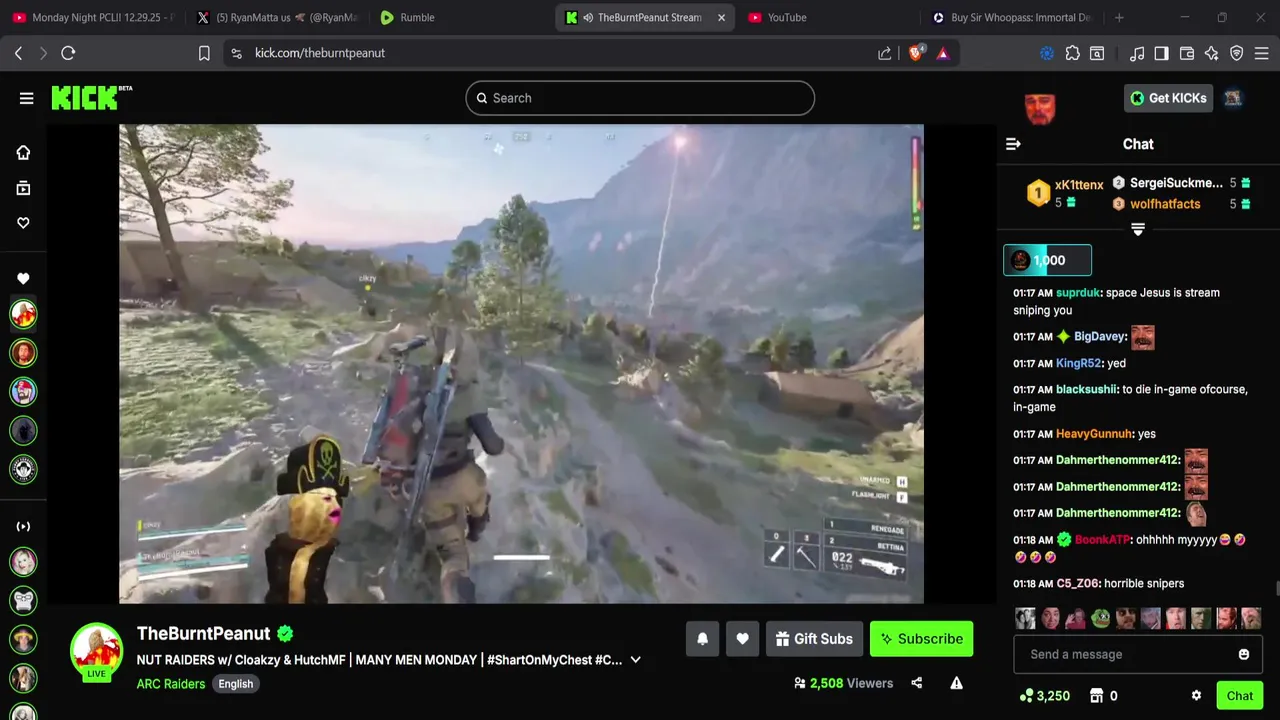Open the Brave Wallet icon
The image size is (1280, 720).
coord(1187,53)
